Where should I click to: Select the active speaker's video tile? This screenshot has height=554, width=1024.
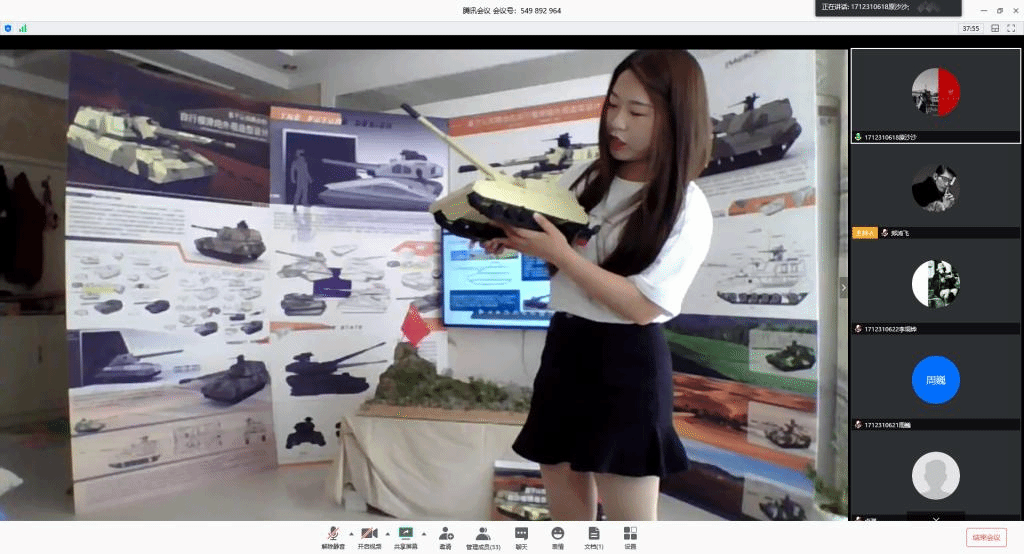(935, 95)
